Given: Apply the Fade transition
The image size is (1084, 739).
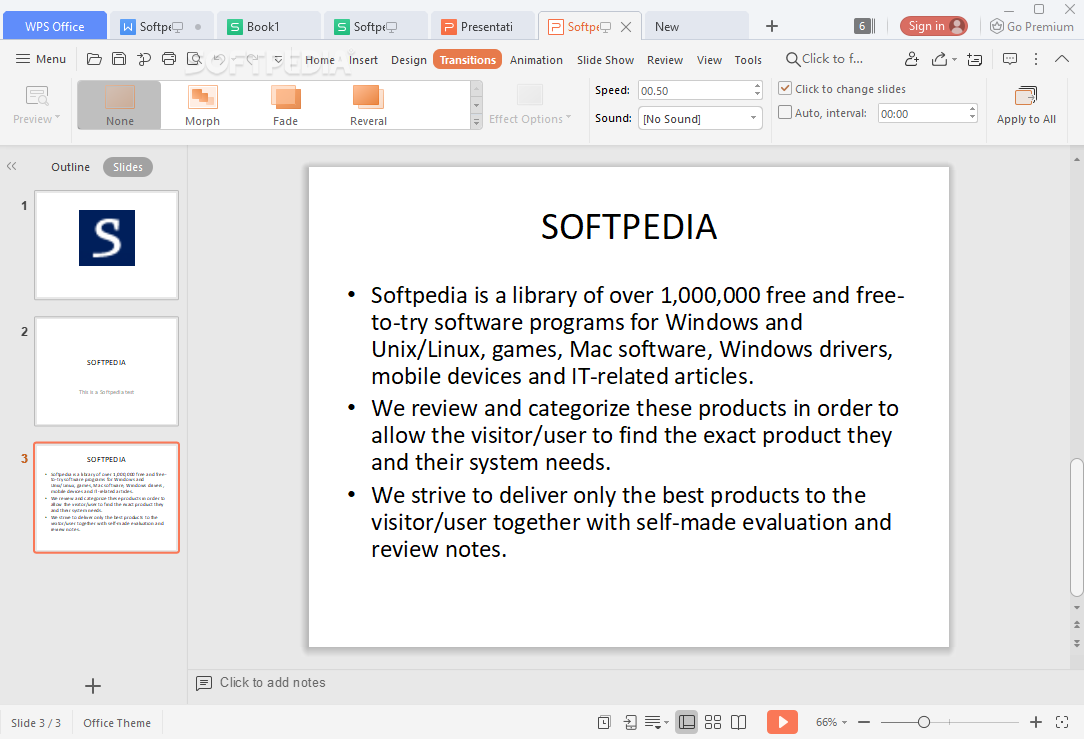Looking at the screenshot, I should click(x=286, y=105).
